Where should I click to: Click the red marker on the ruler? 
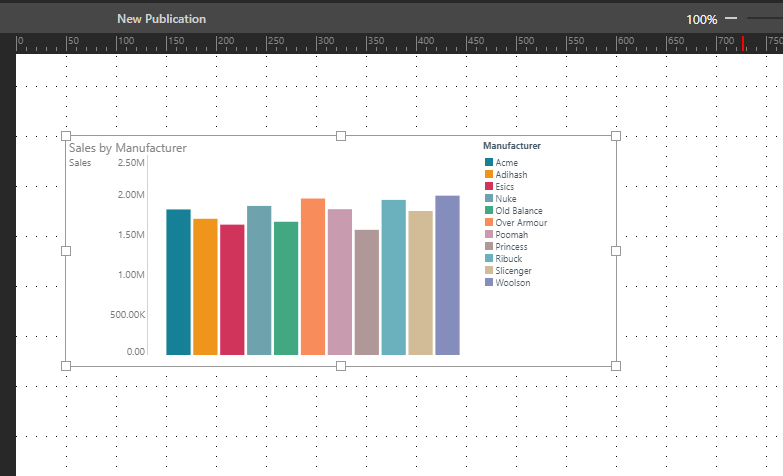741,42
